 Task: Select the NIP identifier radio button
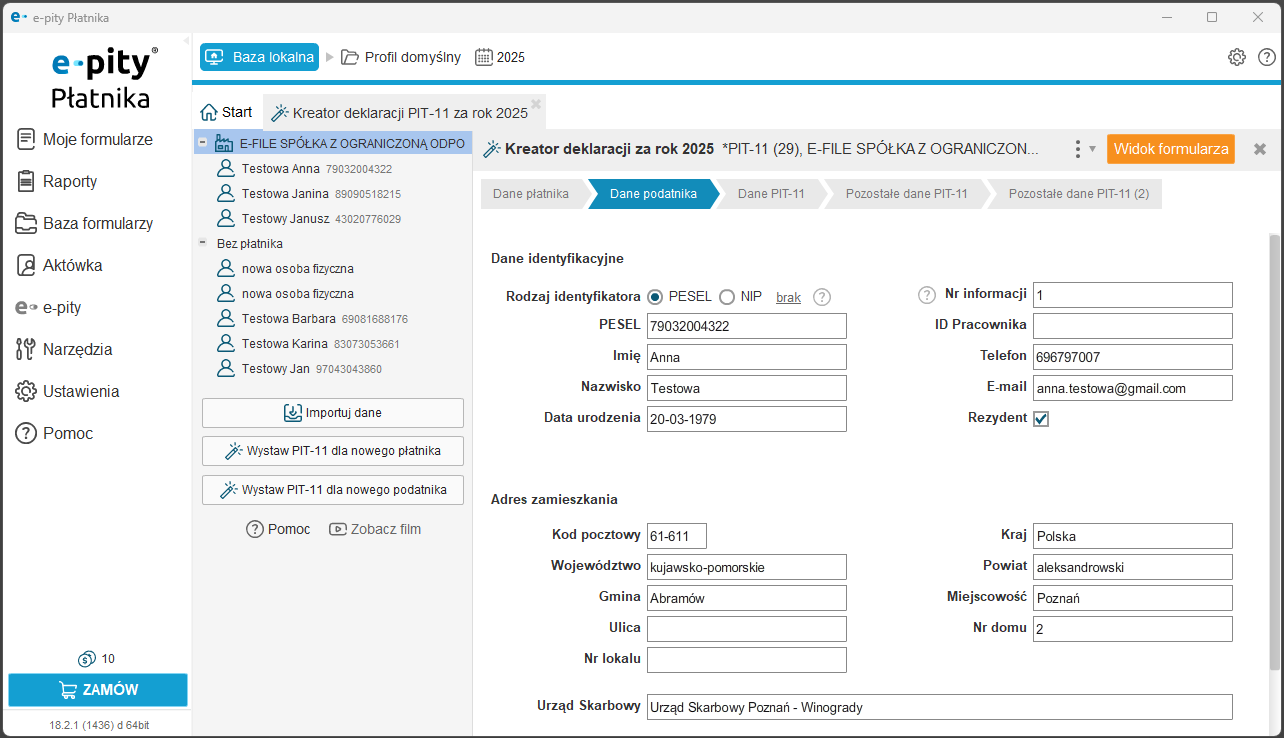click(727, 297)
